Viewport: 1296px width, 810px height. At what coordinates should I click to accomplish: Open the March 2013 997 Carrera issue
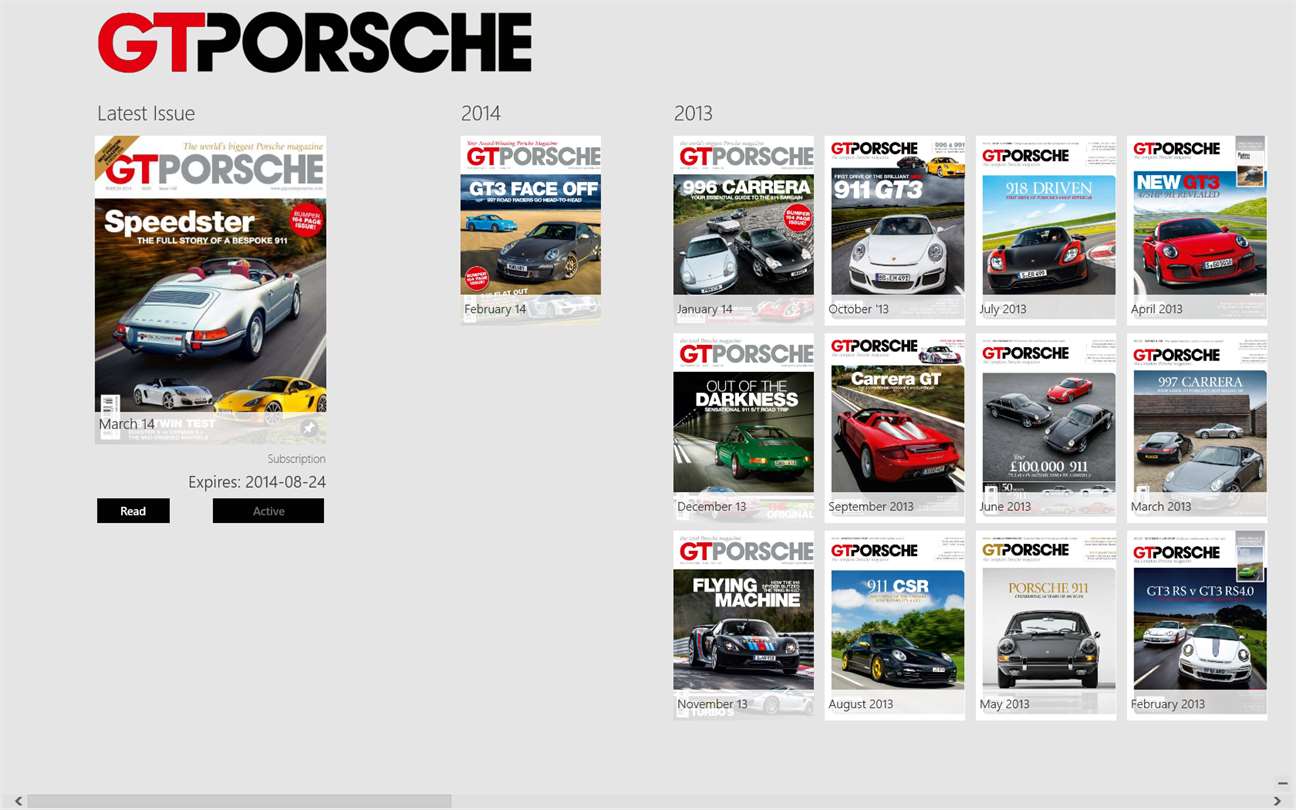(x=1197, y=427)
